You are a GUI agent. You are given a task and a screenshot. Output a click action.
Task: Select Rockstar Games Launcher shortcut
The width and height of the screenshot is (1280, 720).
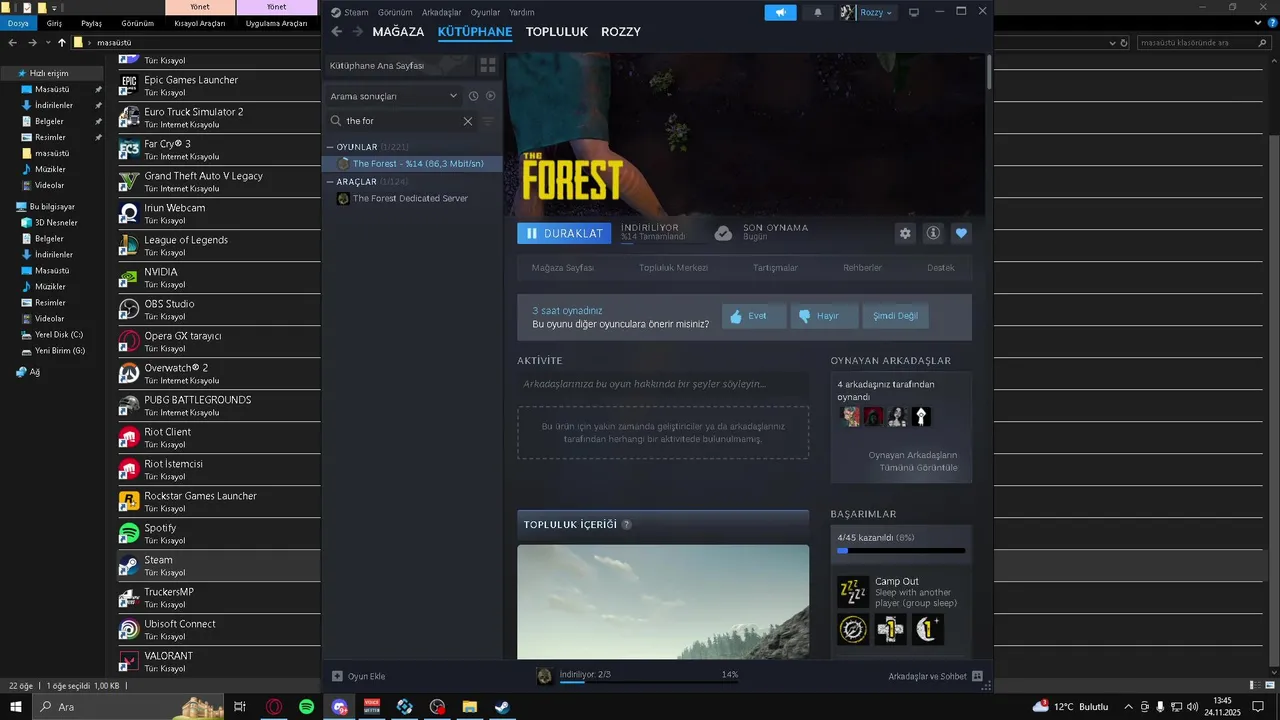tap(218, 502)
